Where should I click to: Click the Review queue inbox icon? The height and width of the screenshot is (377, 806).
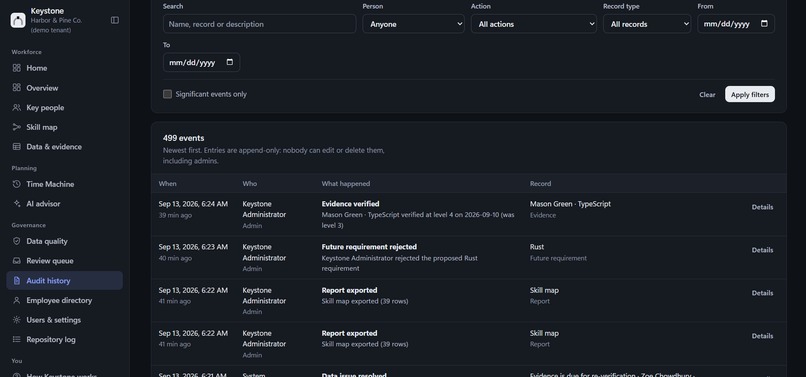click(16, 261)
